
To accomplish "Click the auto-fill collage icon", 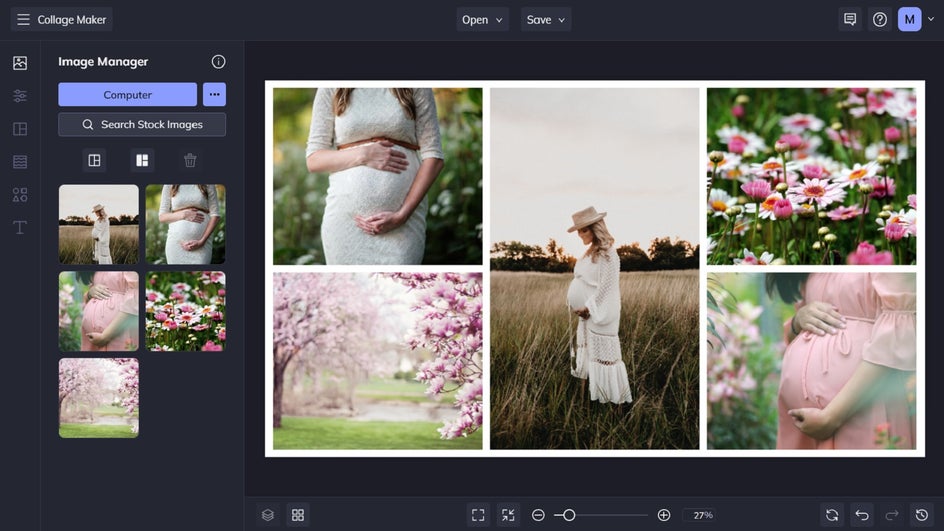I will pos(142,160).
